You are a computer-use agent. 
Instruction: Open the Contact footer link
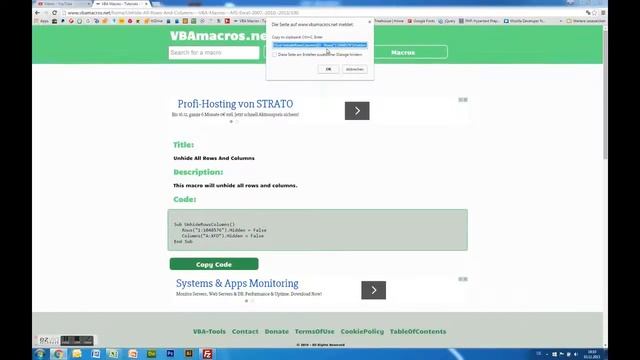[245, 331]
